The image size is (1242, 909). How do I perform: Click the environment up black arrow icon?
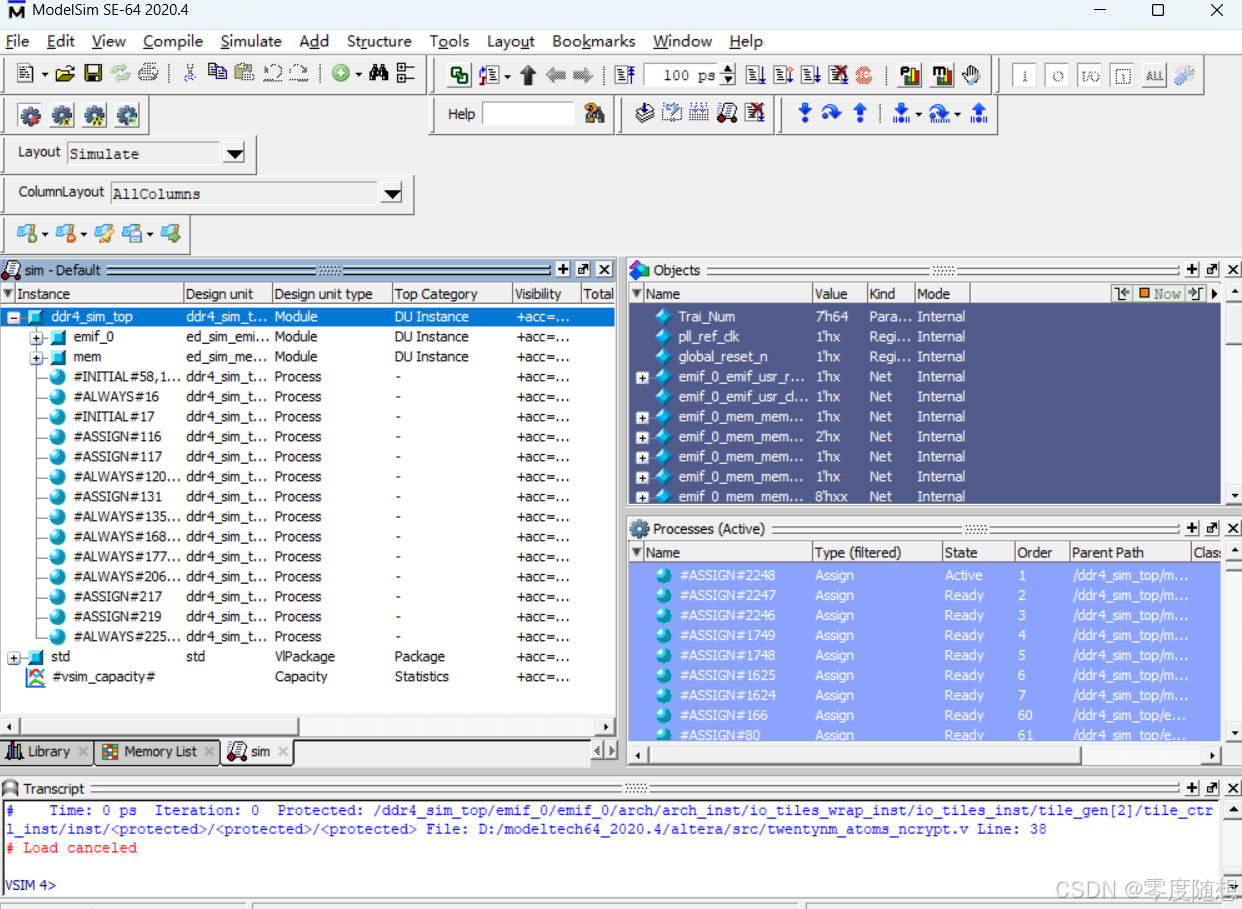528,75
